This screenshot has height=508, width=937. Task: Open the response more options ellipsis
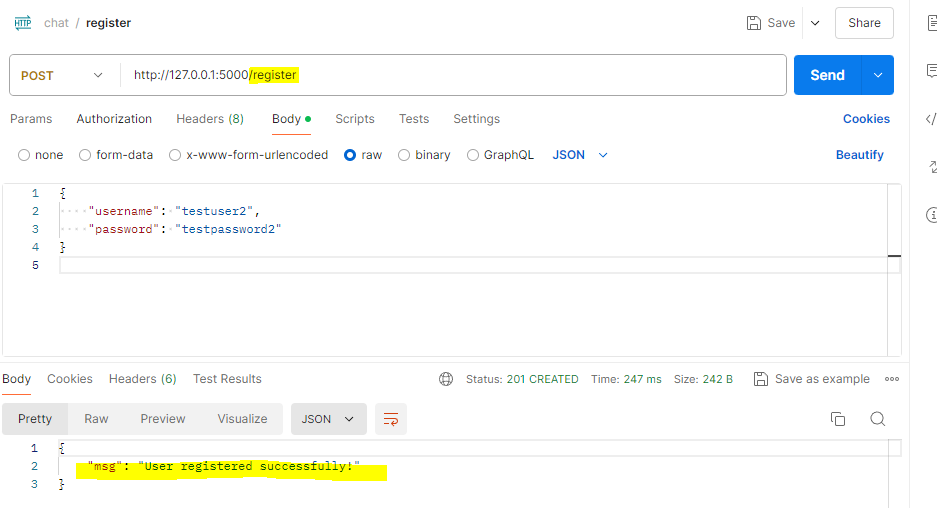(892, 379)
